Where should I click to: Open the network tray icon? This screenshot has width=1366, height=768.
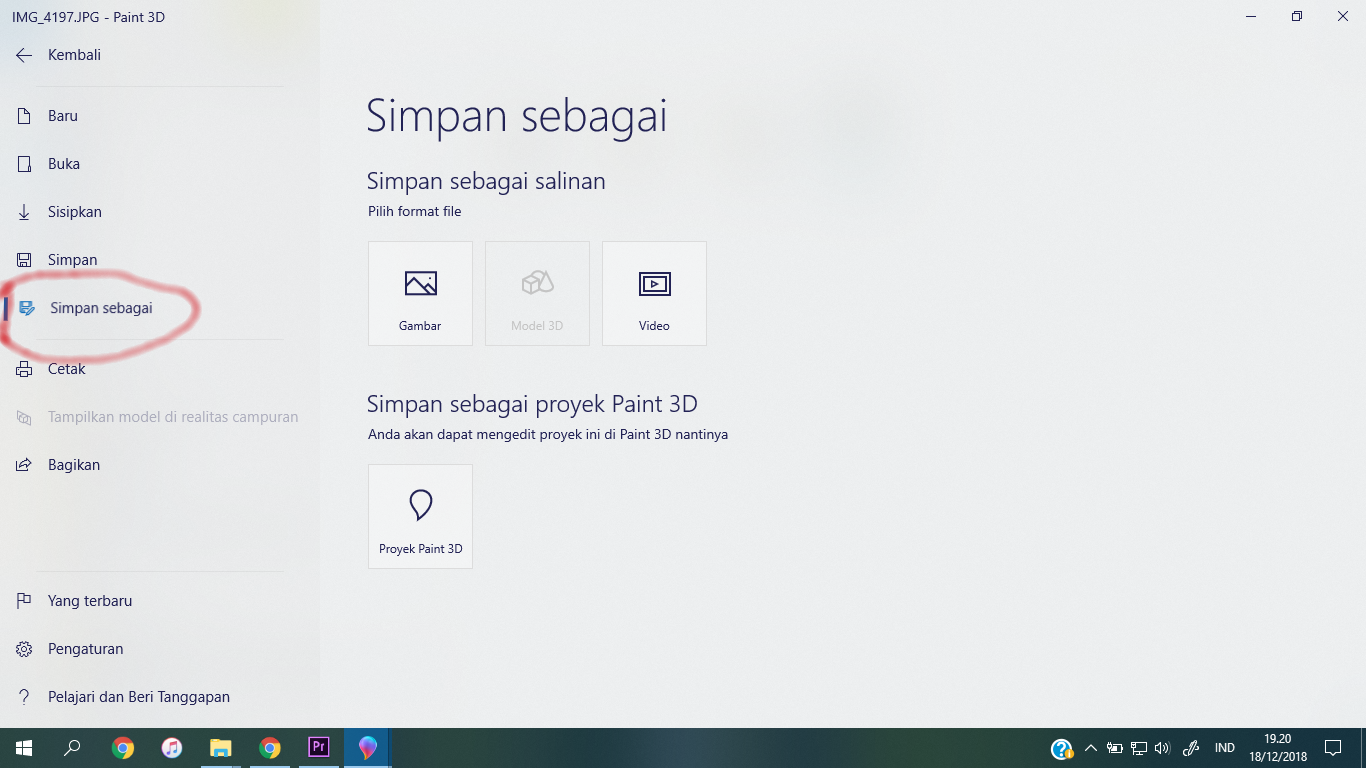point(1139,748)
